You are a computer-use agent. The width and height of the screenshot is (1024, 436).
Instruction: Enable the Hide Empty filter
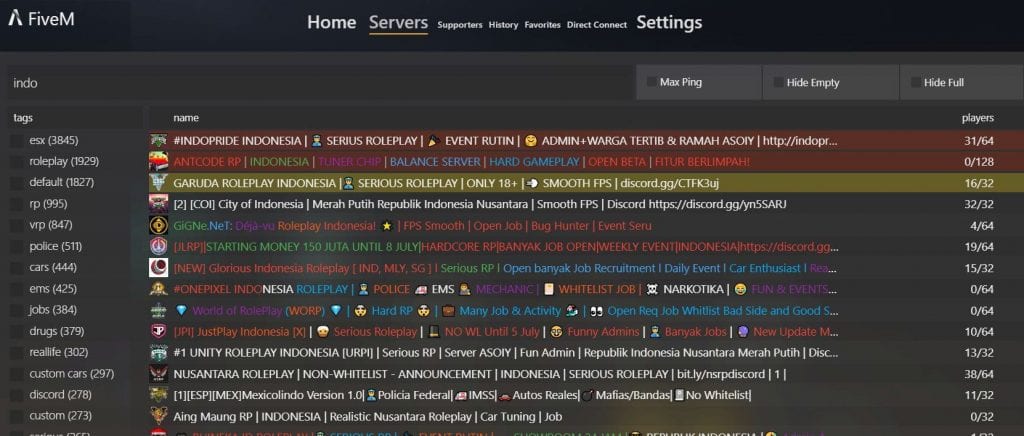[x=778, y=82]
